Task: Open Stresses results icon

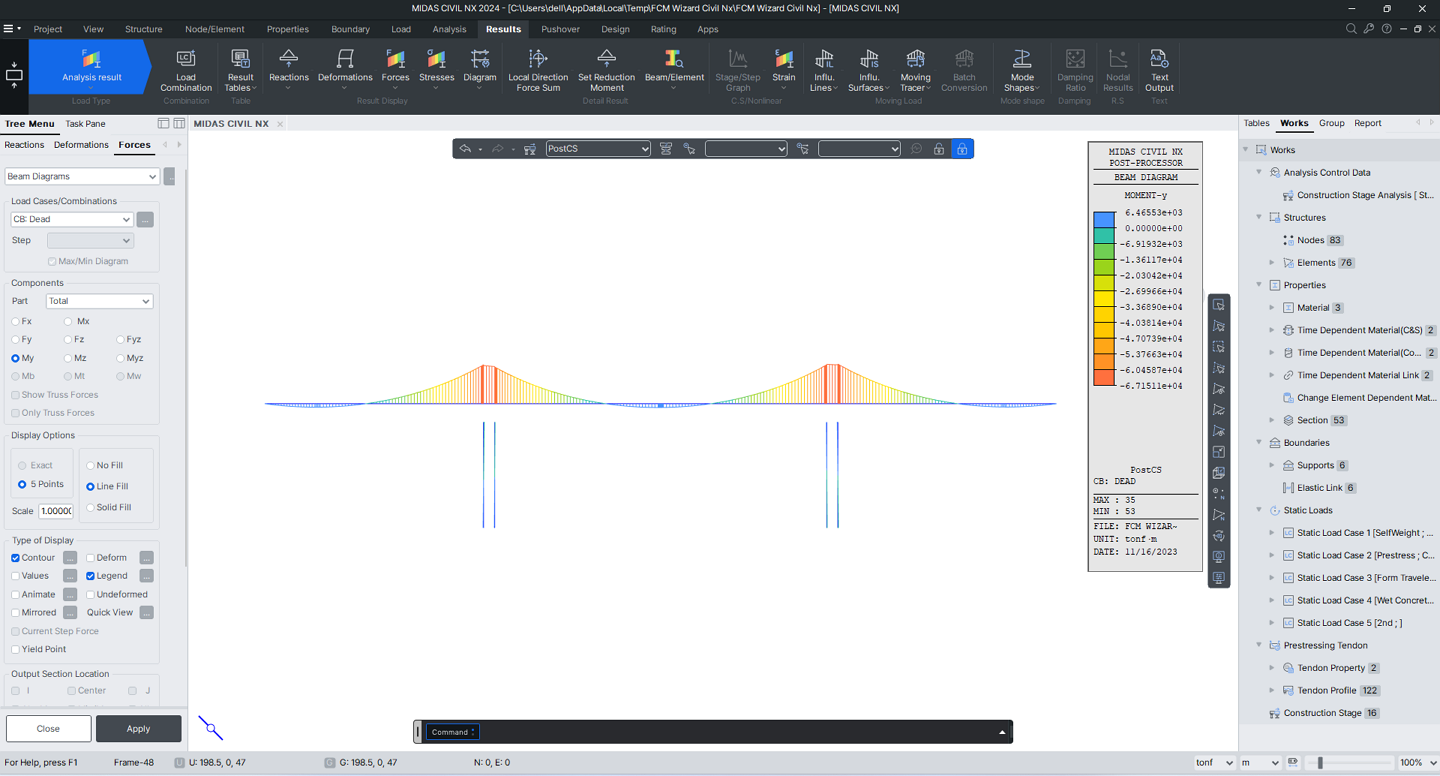Action: point(436,70)
